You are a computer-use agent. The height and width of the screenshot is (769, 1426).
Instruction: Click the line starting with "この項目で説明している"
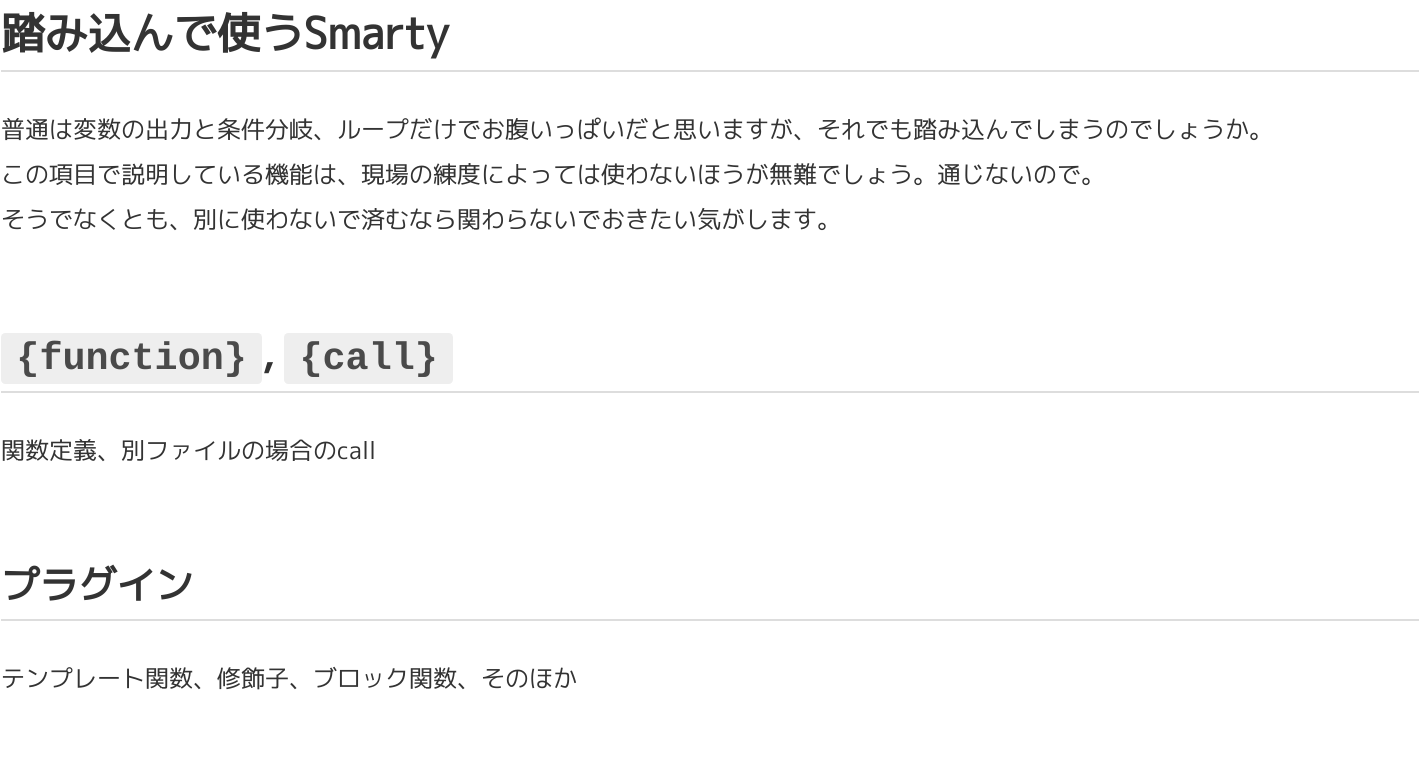(x=549, y=175)
